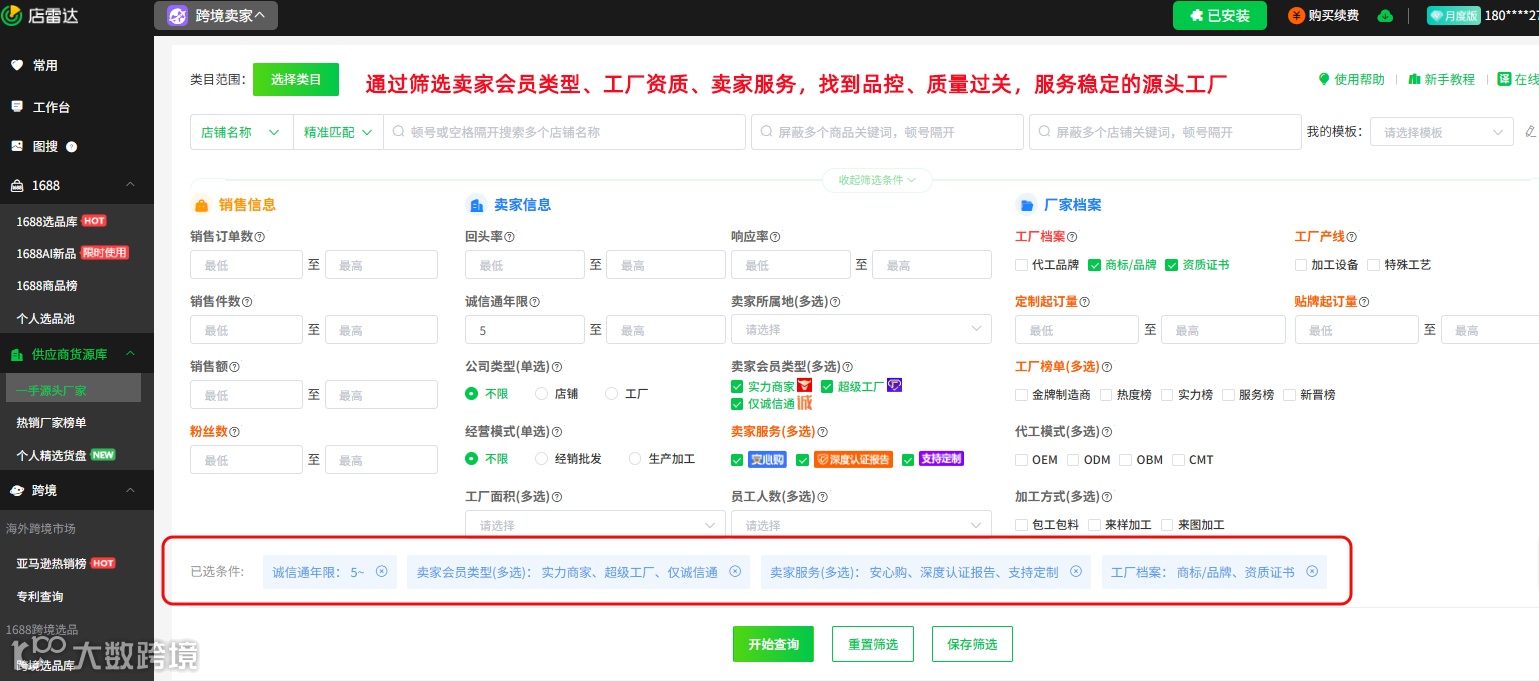Click the green cloud download icon

point(1385,16)
